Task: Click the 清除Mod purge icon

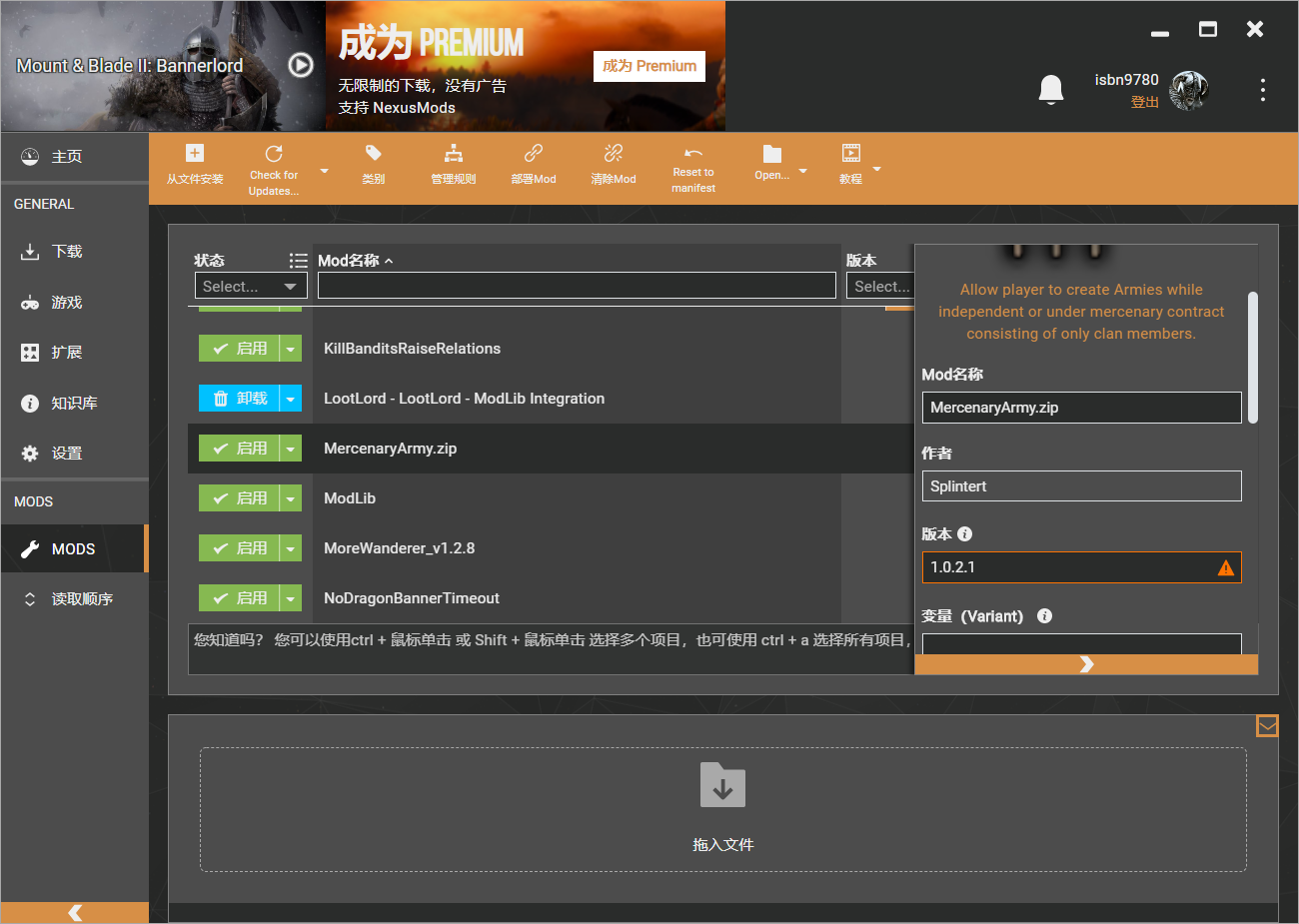Action: (614, 153)
